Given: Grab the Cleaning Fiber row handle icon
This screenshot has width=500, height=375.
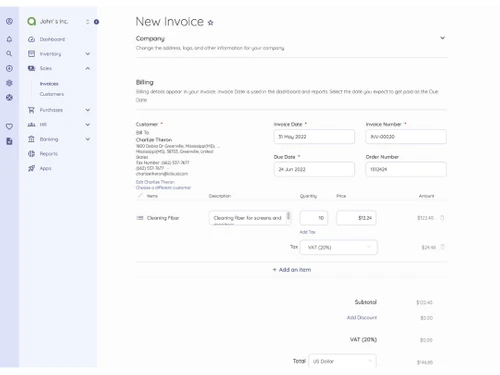Looking at the screenshot, I should pyautogui.click(x=140, y=218).
